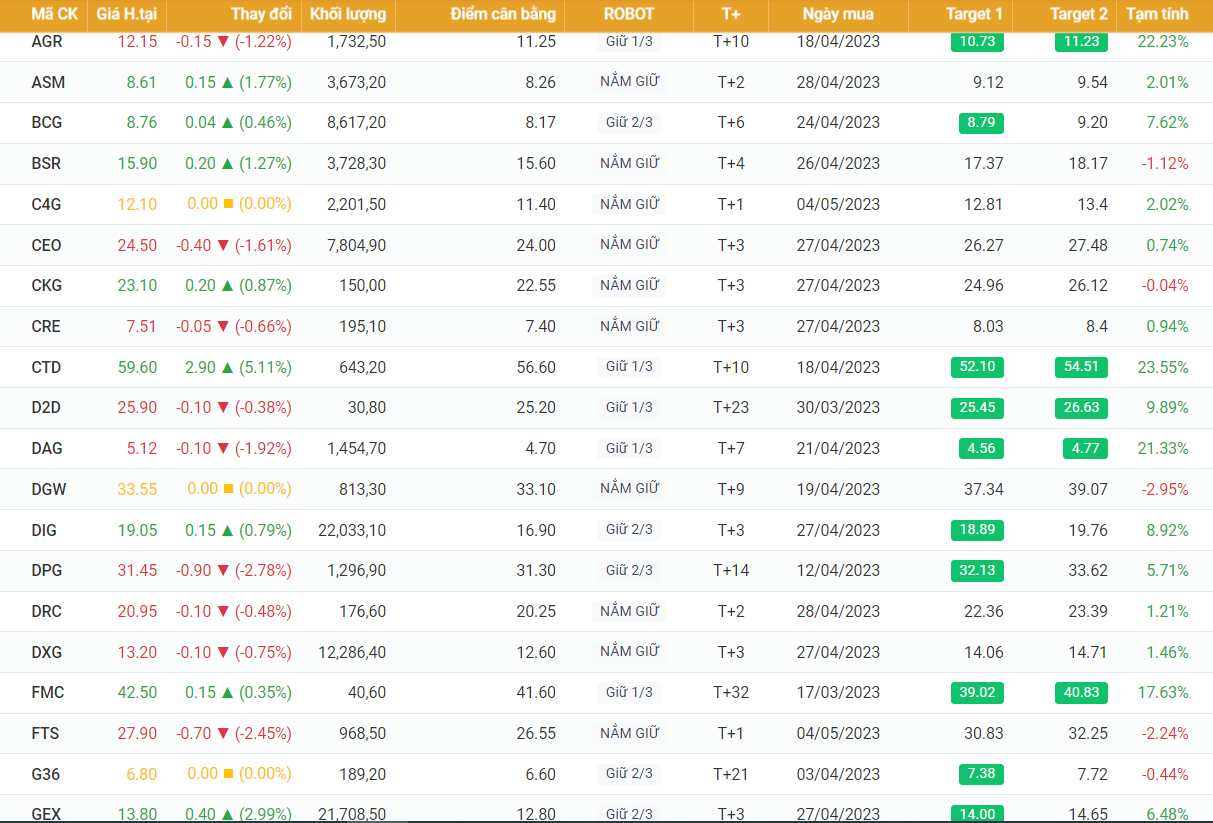Click the green 26.63 target for D2D
The width and height of the screenshot is (1213, 823).
point(1081,408)
